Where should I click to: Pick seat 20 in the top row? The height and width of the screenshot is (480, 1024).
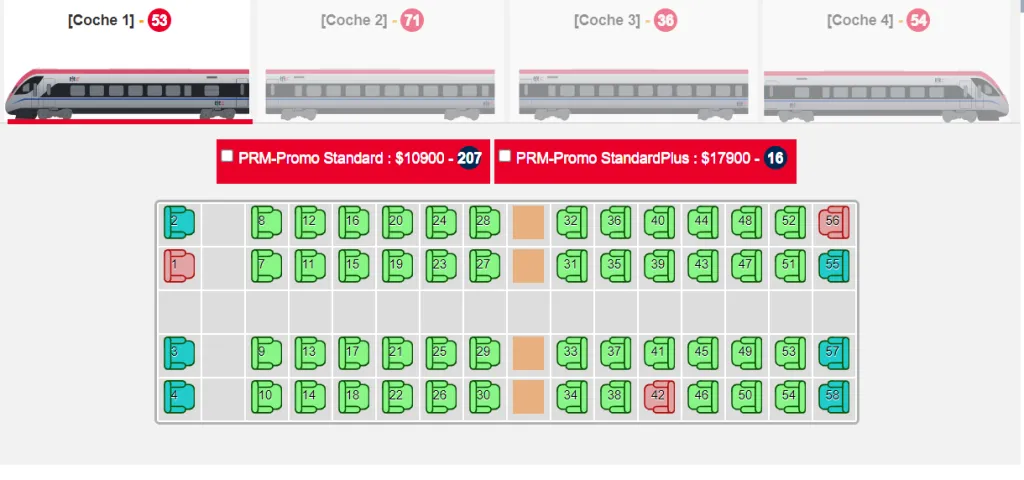398,223
